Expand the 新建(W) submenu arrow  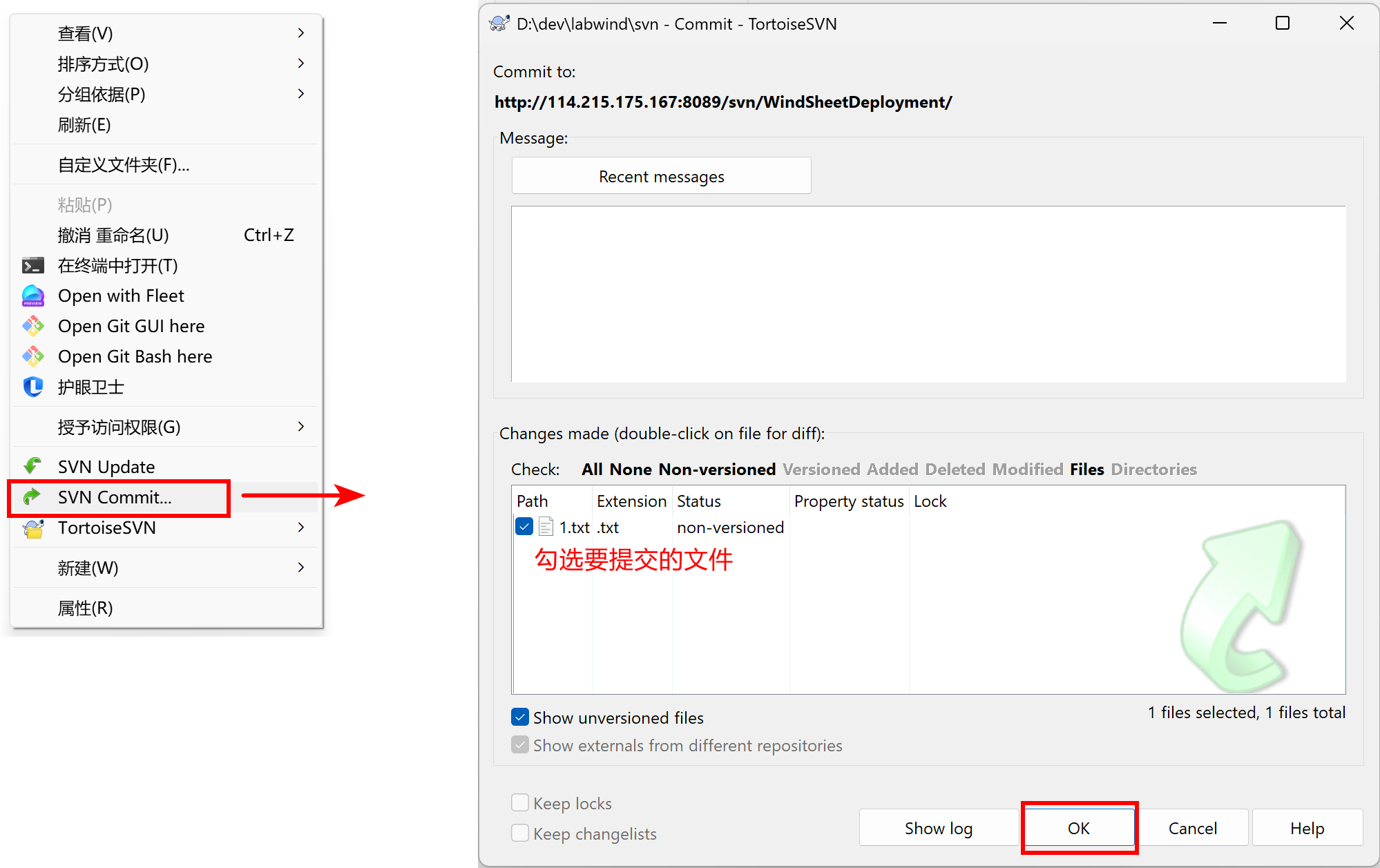pyautogui.click(x=301, y=568)
